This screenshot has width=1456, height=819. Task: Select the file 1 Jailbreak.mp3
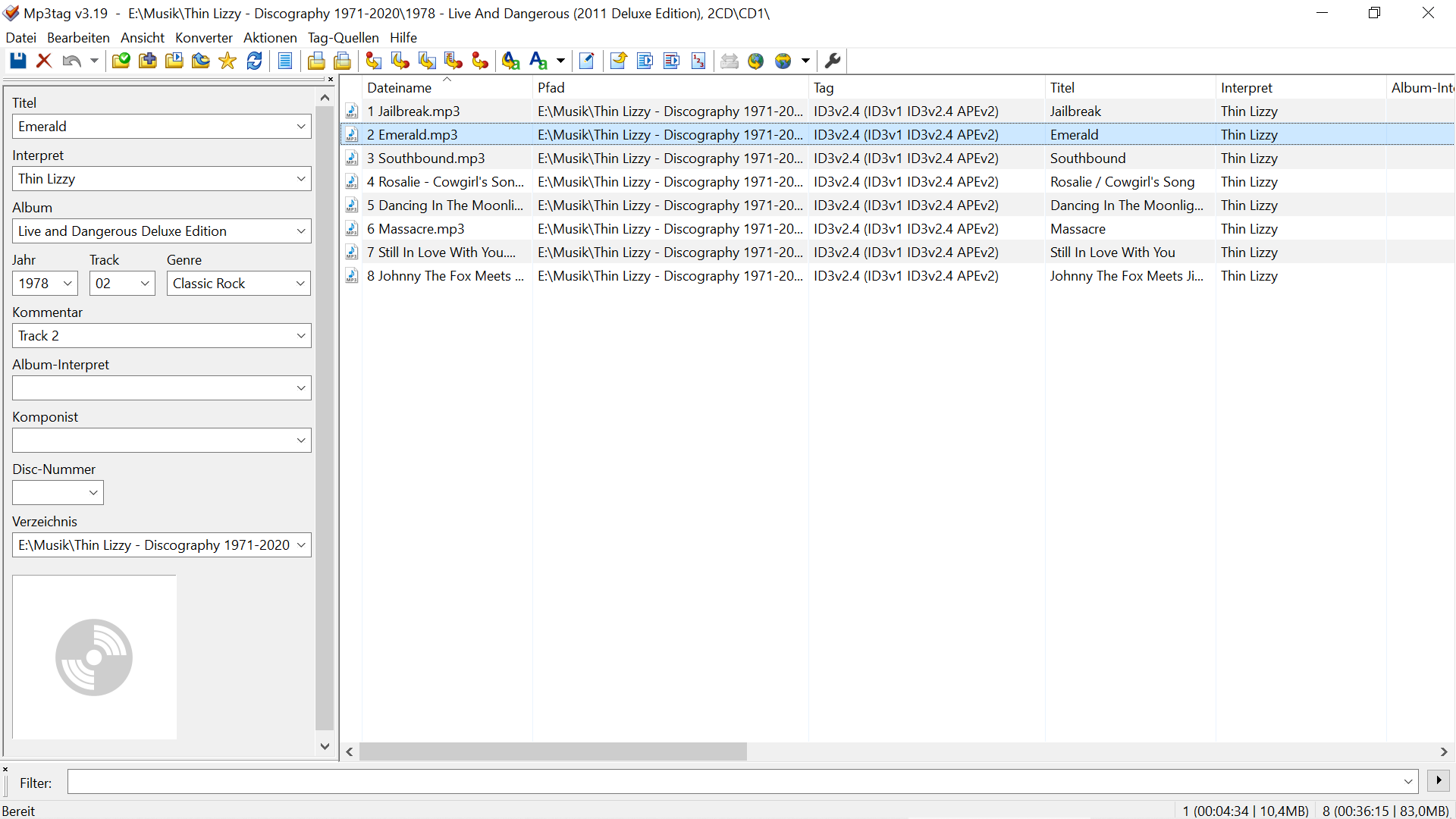[x=413, y=111]
